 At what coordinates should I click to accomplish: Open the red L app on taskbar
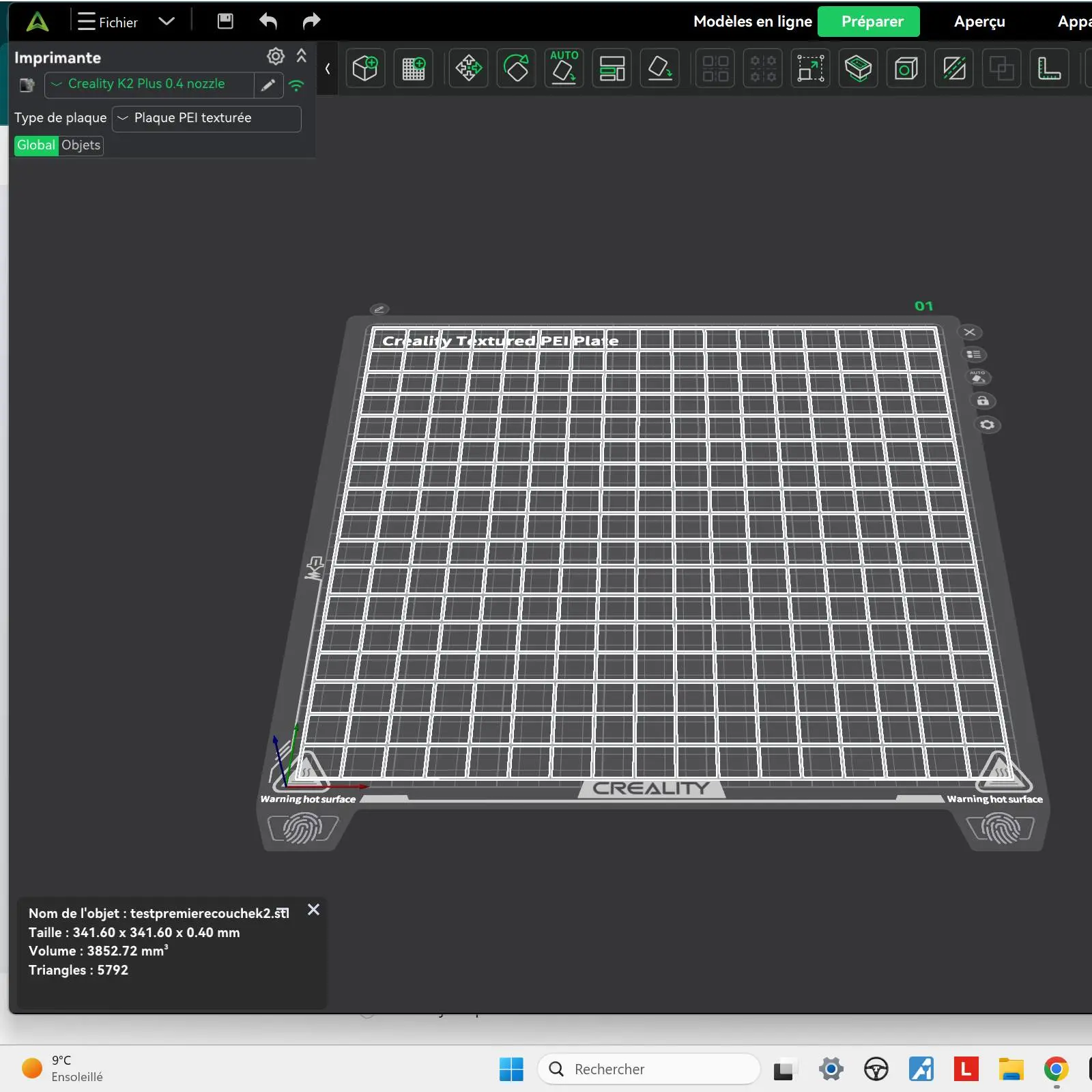pyautogui.click(x=966, y=1069)
